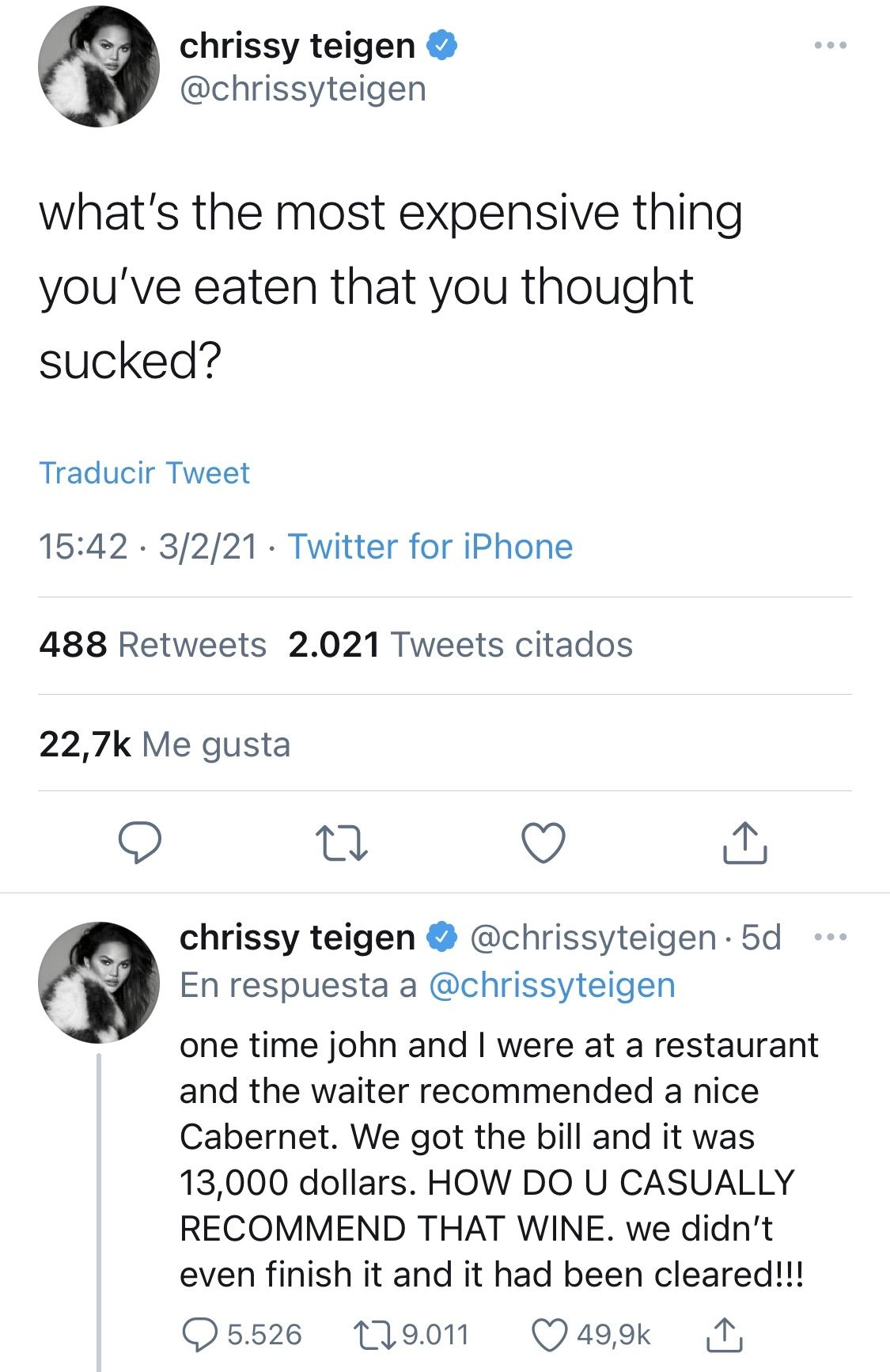
Task: Open more options on the reply tweet
Action: click(831, 938)
